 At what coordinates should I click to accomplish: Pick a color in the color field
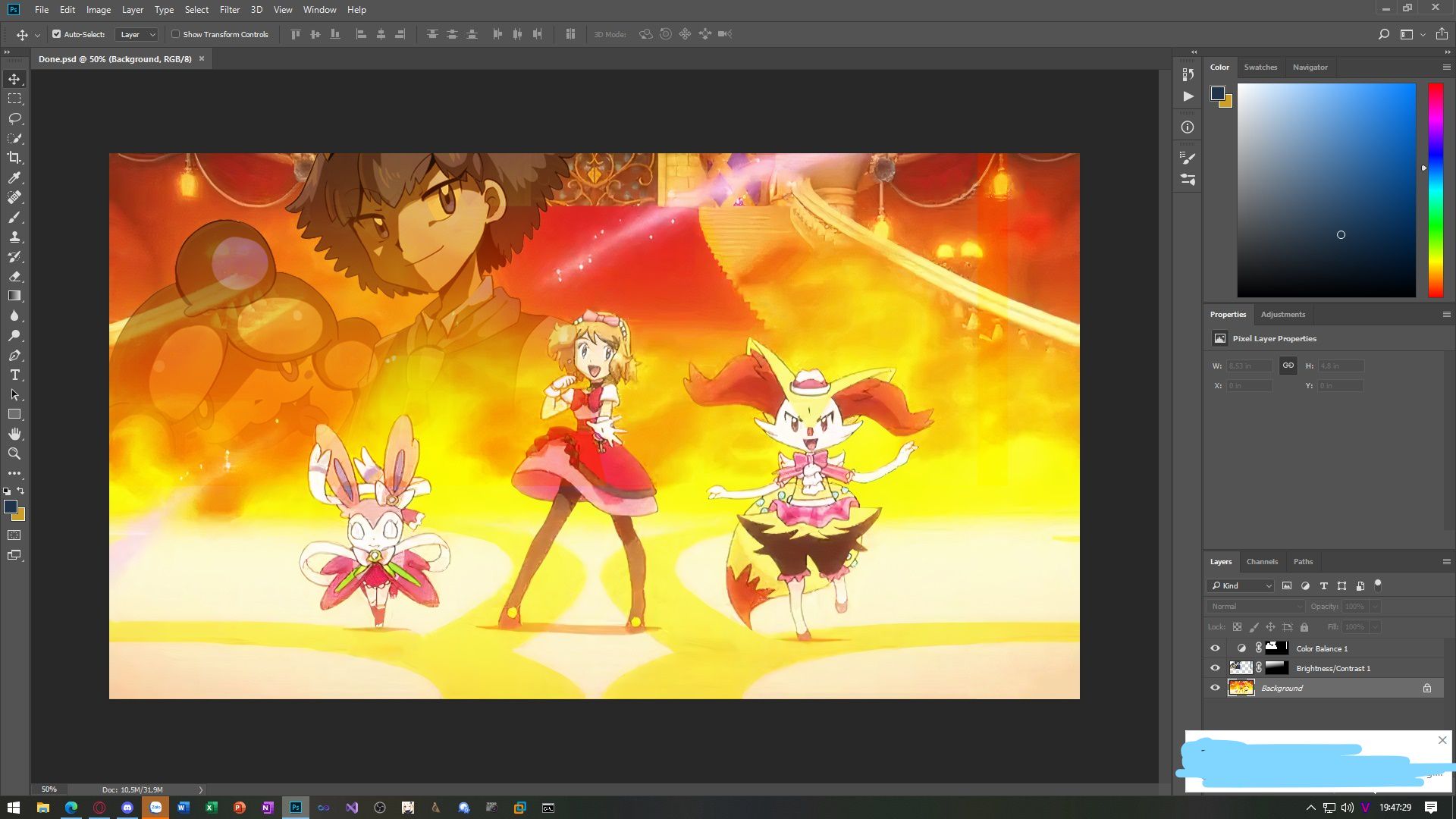1326,190
